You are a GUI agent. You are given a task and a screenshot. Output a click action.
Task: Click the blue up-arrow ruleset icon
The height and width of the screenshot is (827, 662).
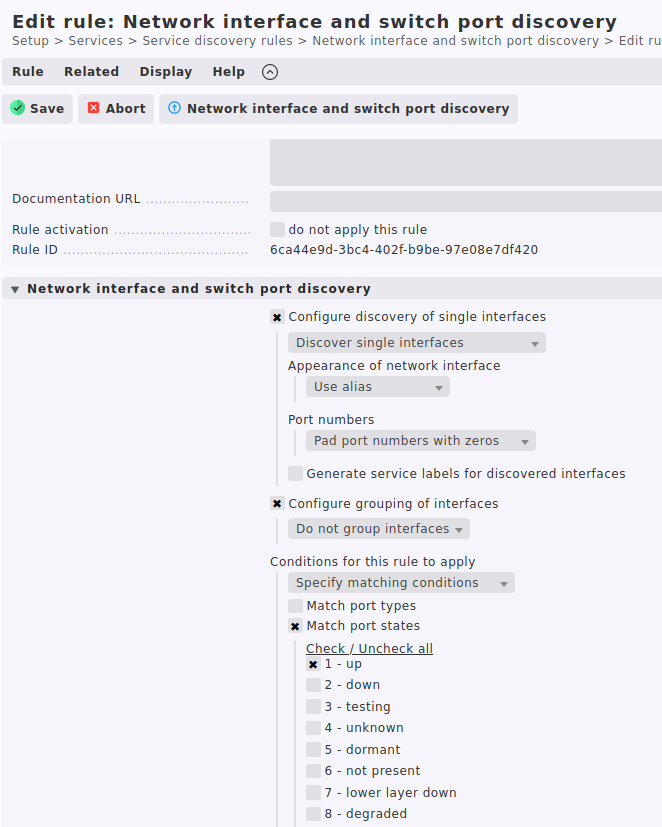(x=174, y=108)
